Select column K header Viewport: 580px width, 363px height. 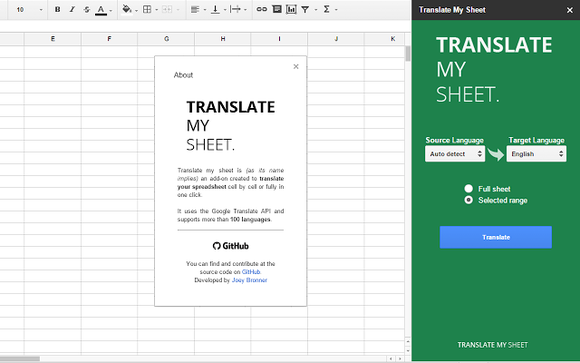coord(392,39)
